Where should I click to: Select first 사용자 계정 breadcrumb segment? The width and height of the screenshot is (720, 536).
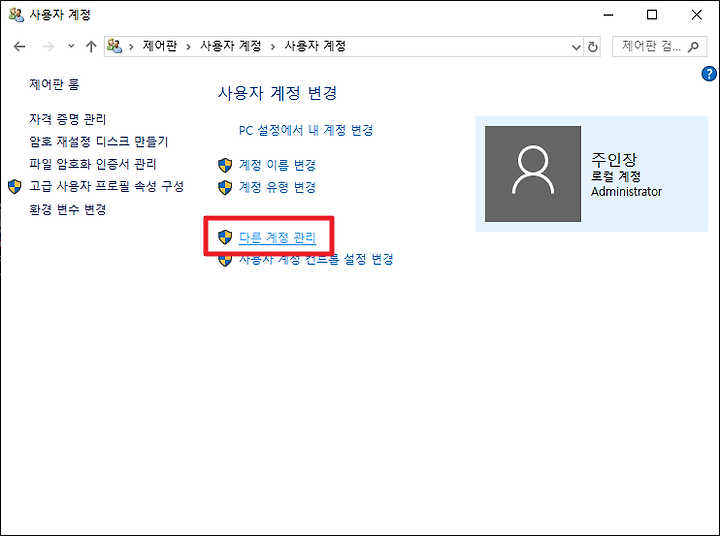tap(231, 46)
